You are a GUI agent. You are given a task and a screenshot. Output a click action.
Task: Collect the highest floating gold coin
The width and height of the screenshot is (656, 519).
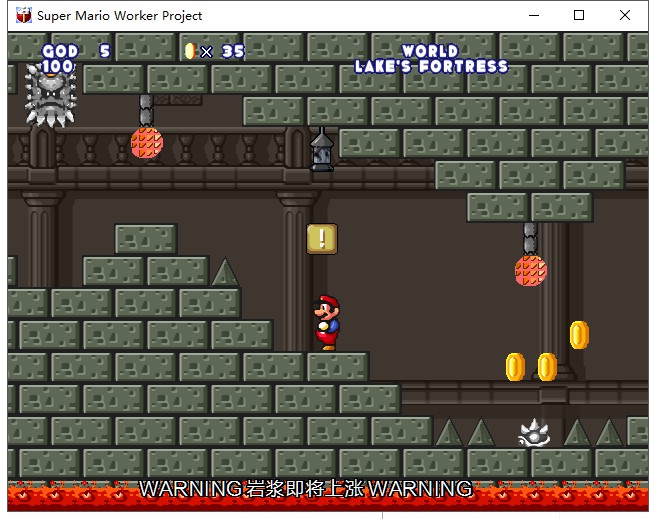coord(579,335)
